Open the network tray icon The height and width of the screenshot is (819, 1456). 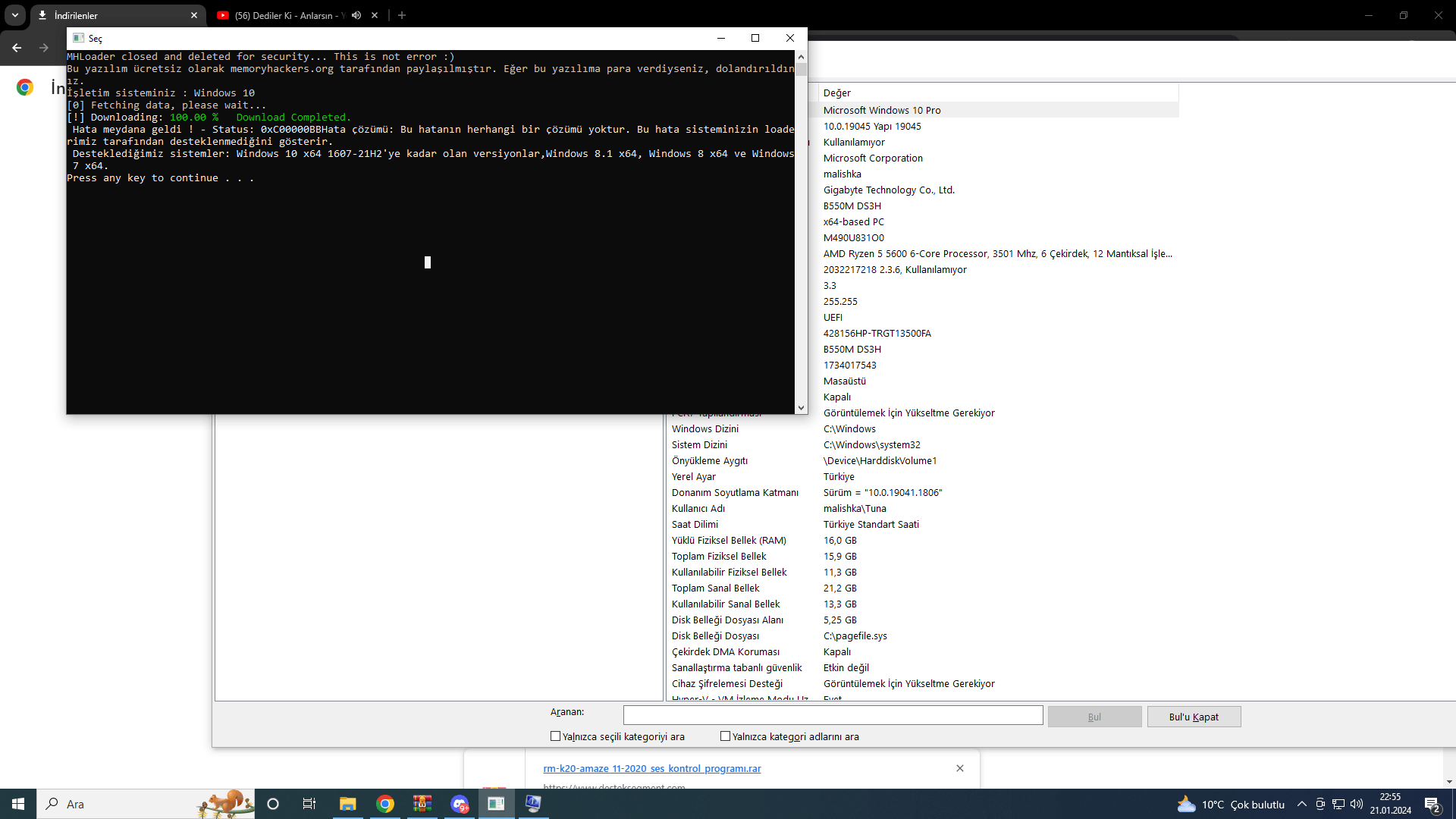(x=1338, y=804)
